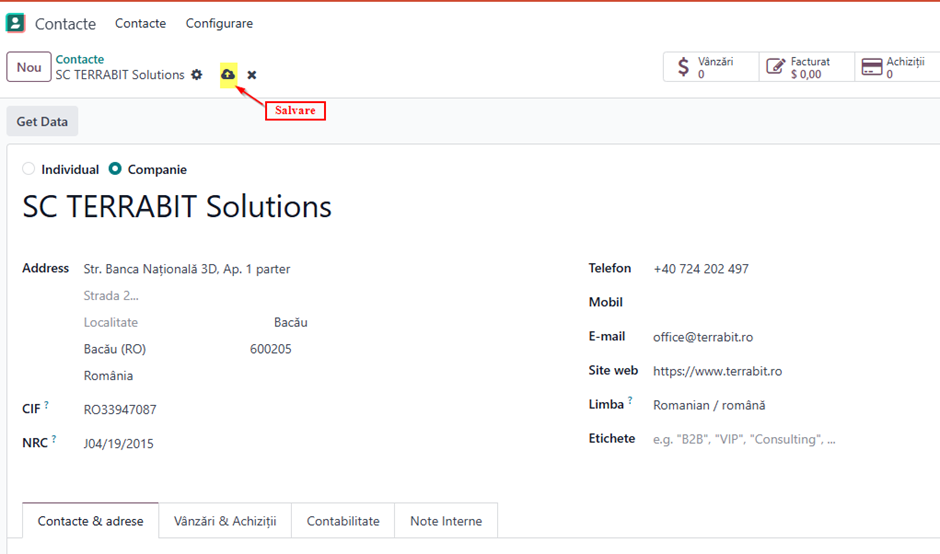Show help tooltip next to Limba label
Screen dimensions: 940x554
point(630,401)
